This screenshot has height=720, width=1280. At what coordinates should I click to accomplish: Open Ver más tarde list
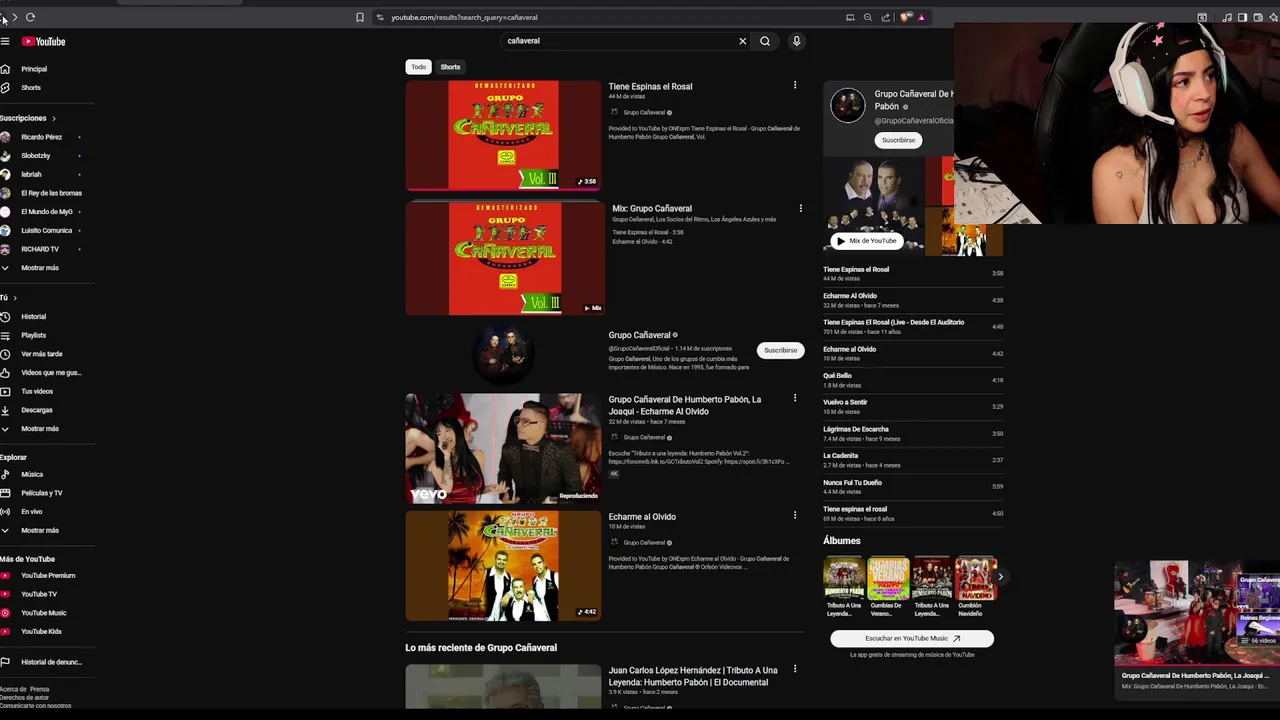(x=41, y=354)
